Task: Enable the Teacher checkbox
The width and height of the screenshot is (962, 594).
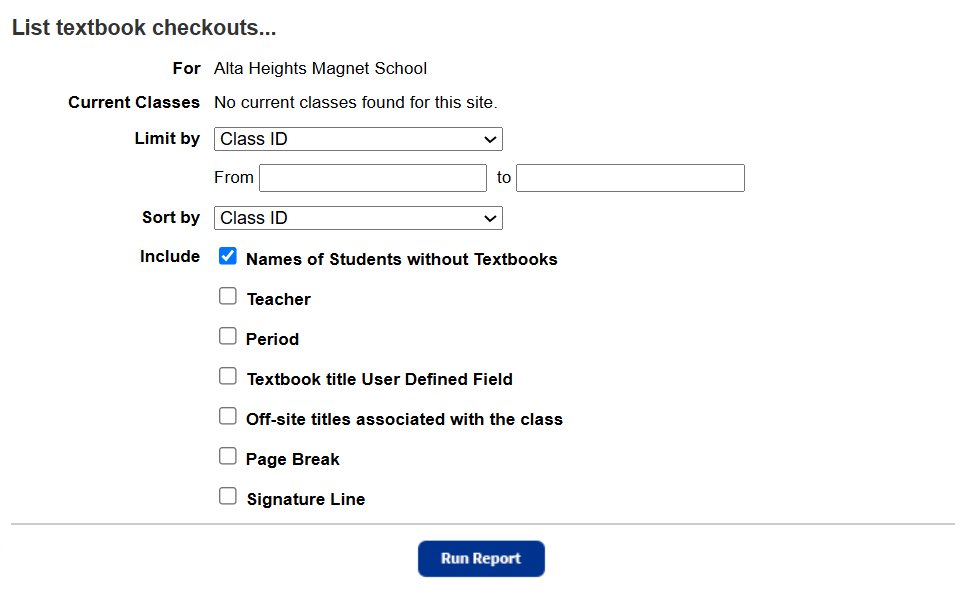Action: click(x=228, y=297)
